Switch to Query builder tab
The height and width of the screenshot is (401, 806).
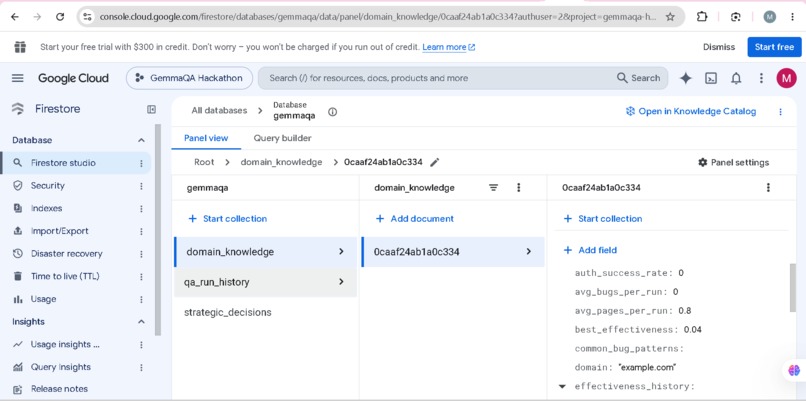(282, 138)
